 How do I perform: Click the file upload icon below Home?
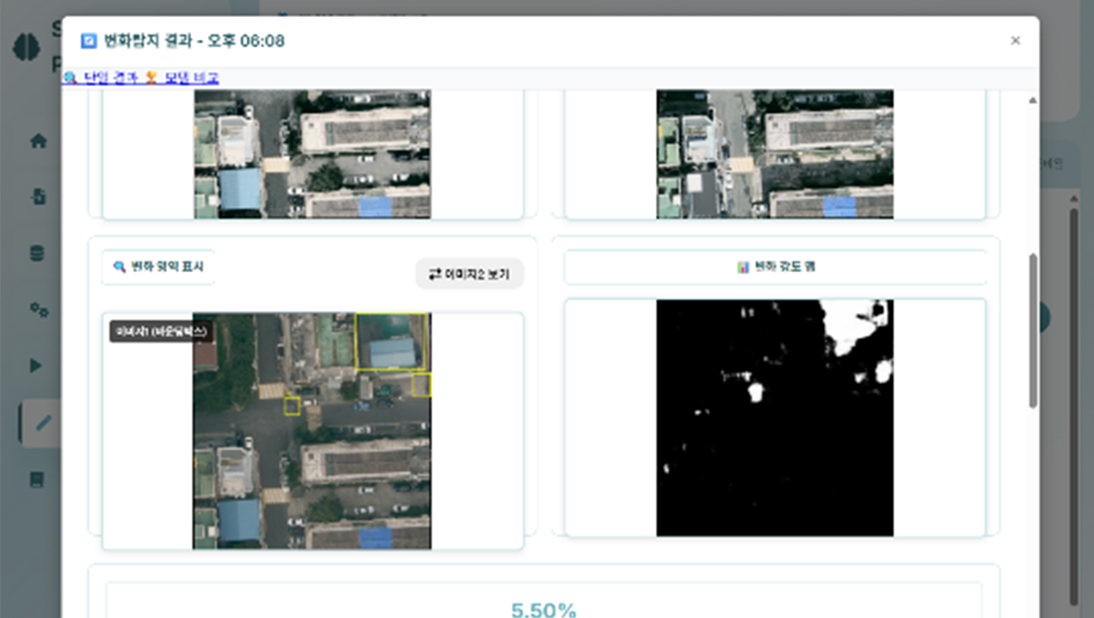pyautogui.click(x=38, y=197)
